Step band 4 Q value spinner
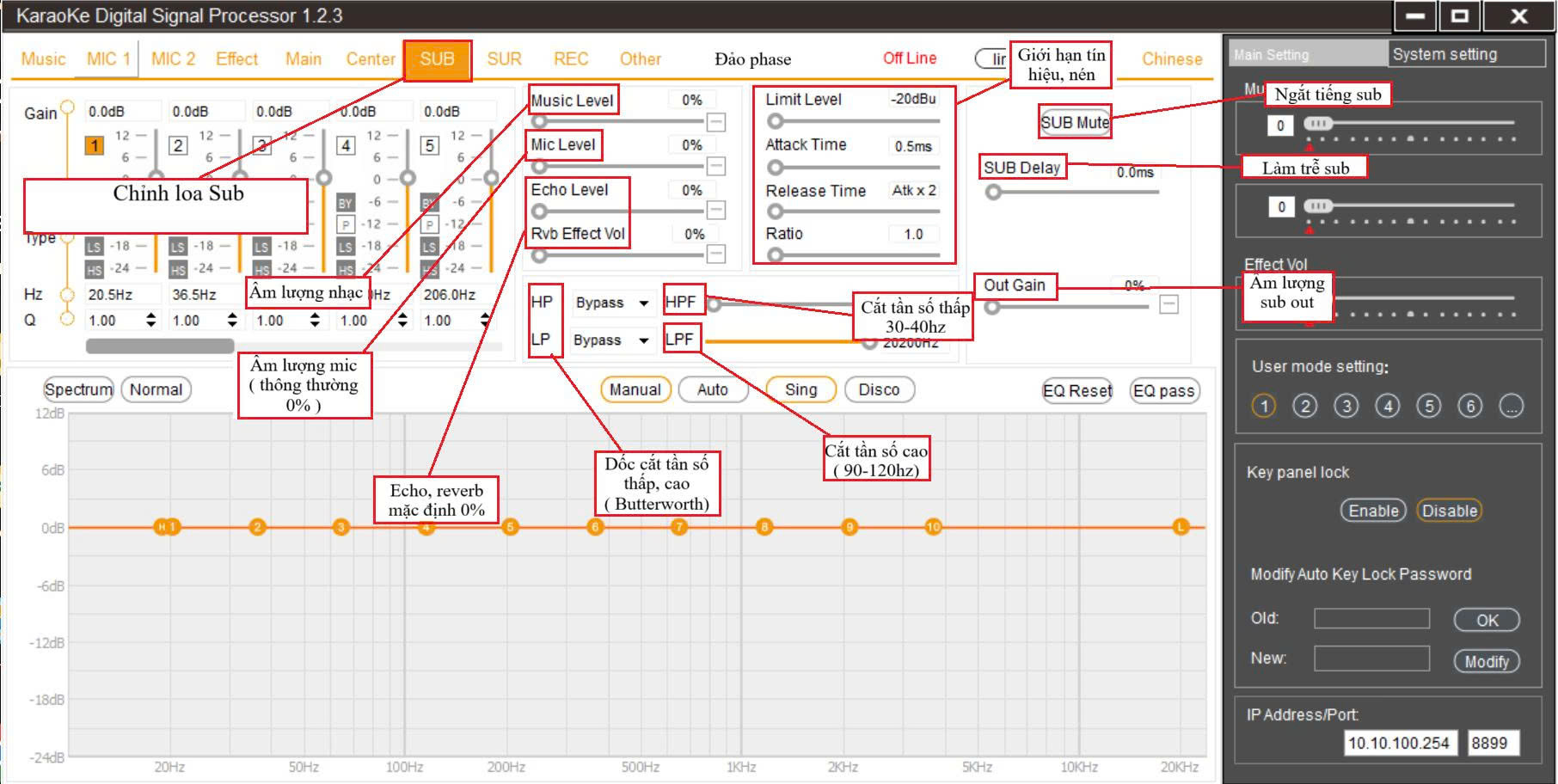The image size is (1558, 784). (x=402, y=321)
